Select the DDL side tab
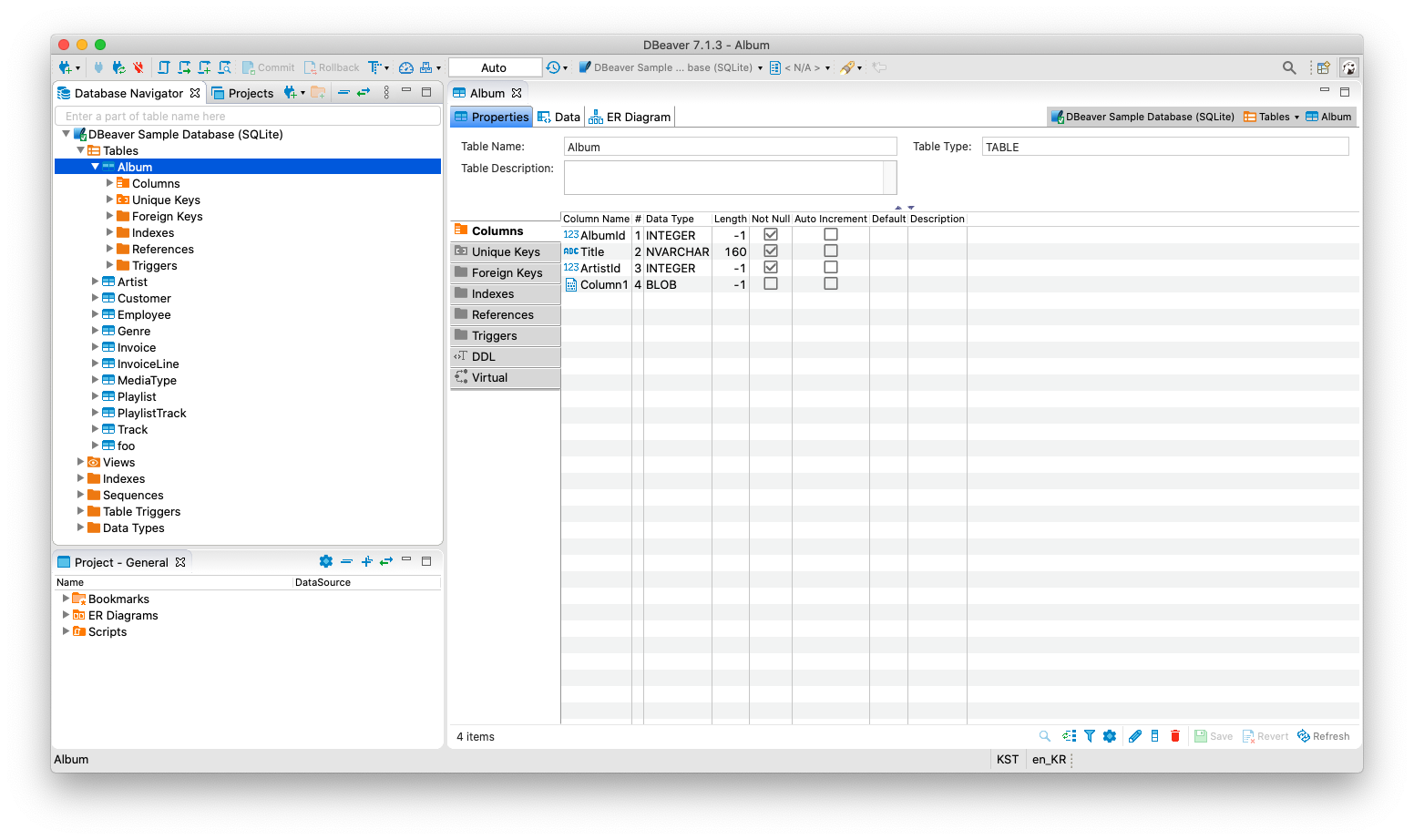 (x=505, y=356)
